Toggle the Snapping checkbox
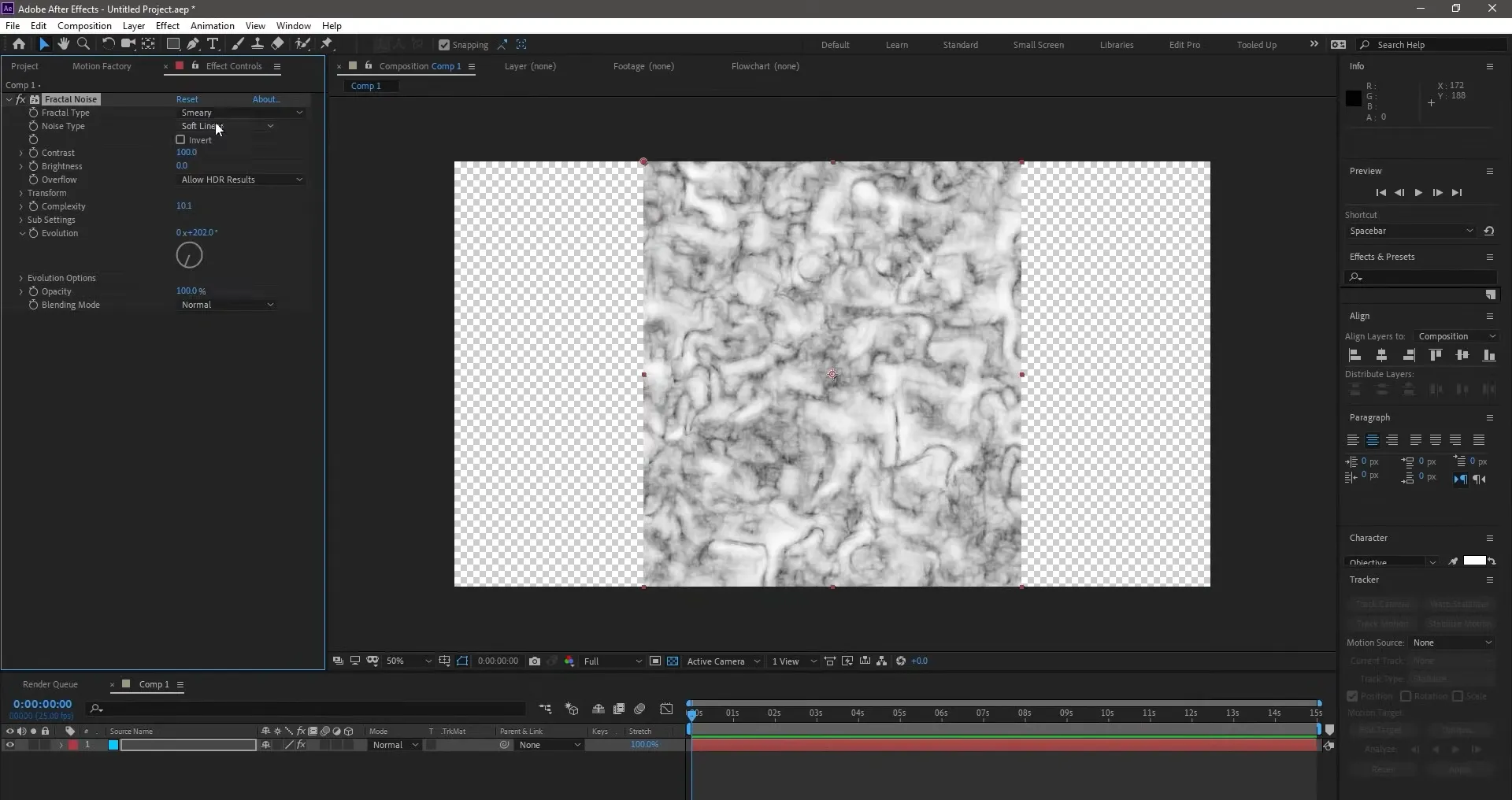Viewport: 1512px width, 800px height. coord(444,45)
